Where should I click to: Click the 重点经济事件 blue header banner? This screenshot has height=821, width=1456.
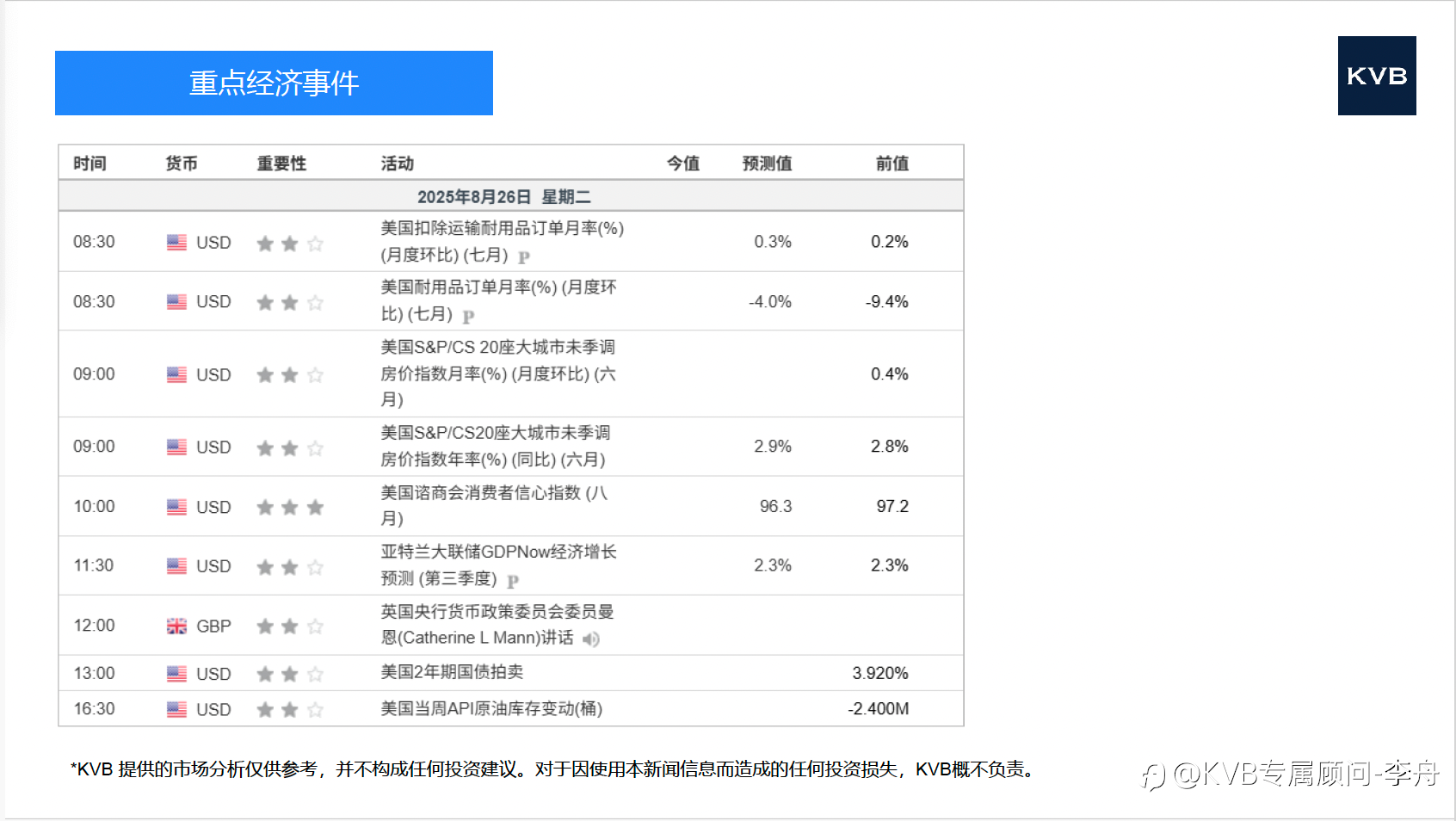[x=274, y=83]
